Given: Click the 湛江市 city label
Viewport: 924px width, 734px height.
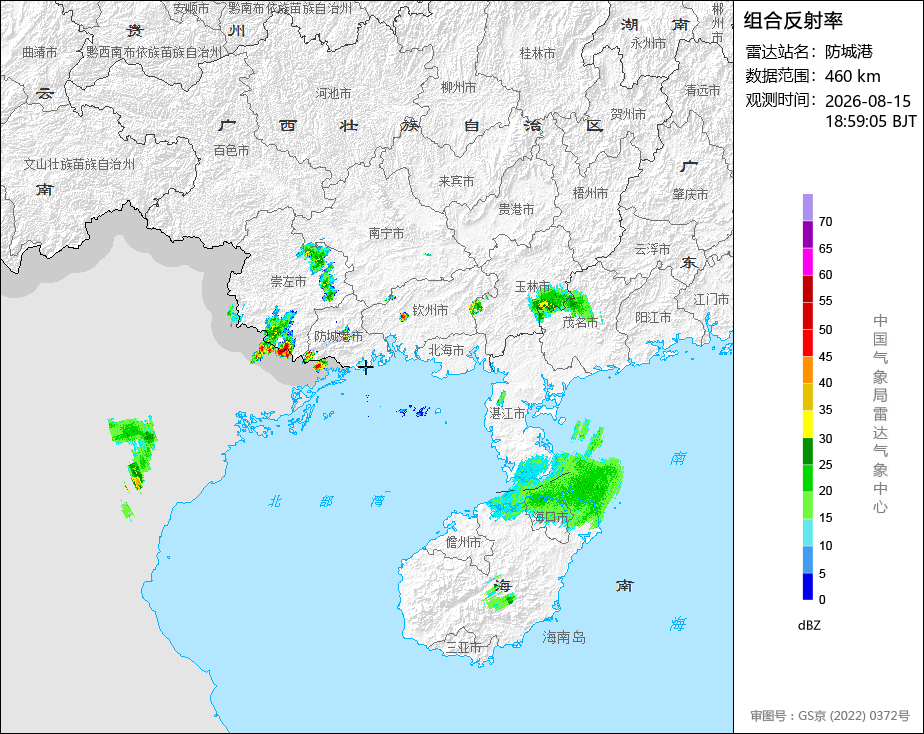Looking at the screenshot, I should coord(507,414).
